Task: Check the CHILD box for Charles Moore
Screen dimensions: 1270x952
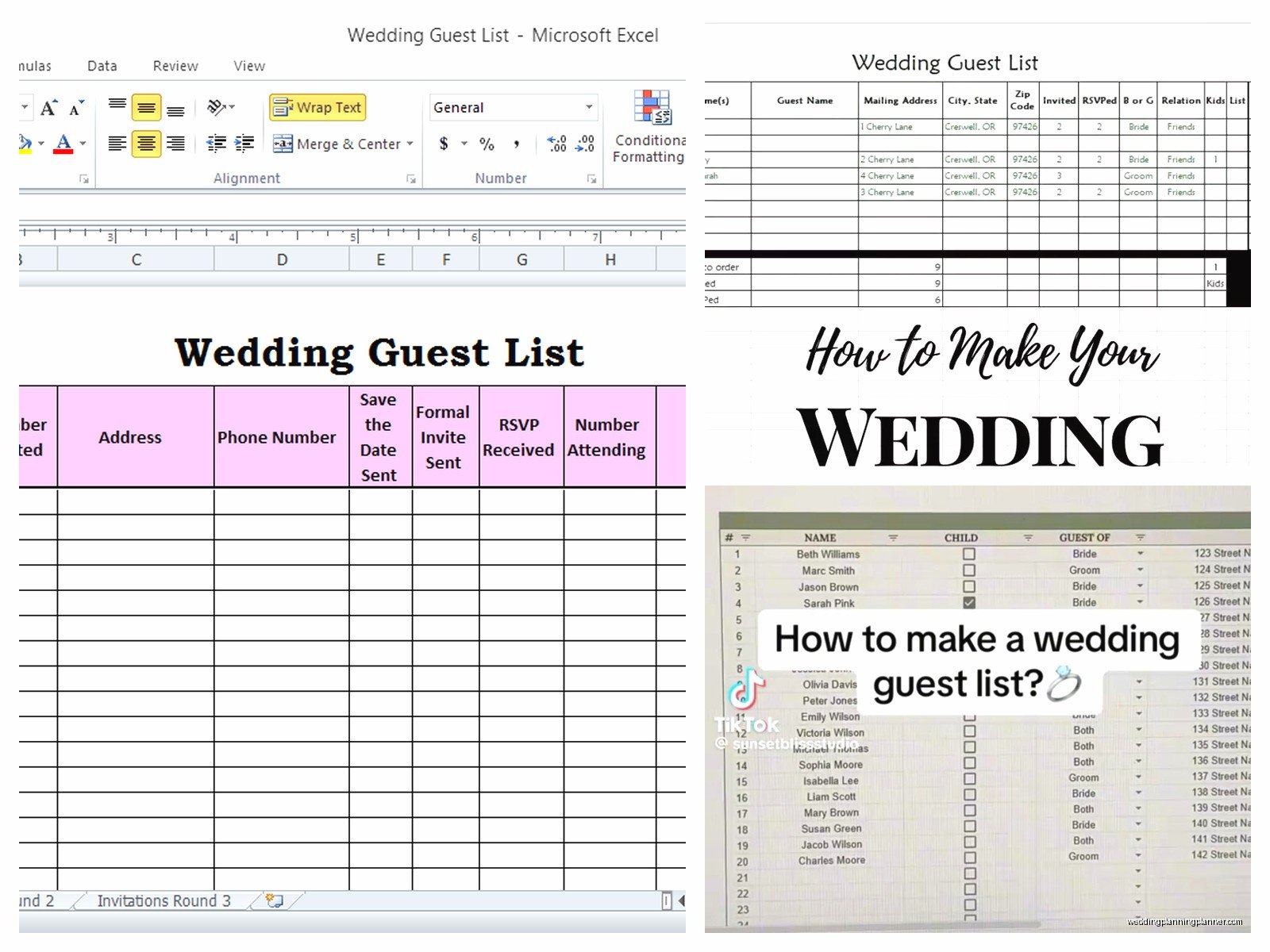Action: point(970,858)
